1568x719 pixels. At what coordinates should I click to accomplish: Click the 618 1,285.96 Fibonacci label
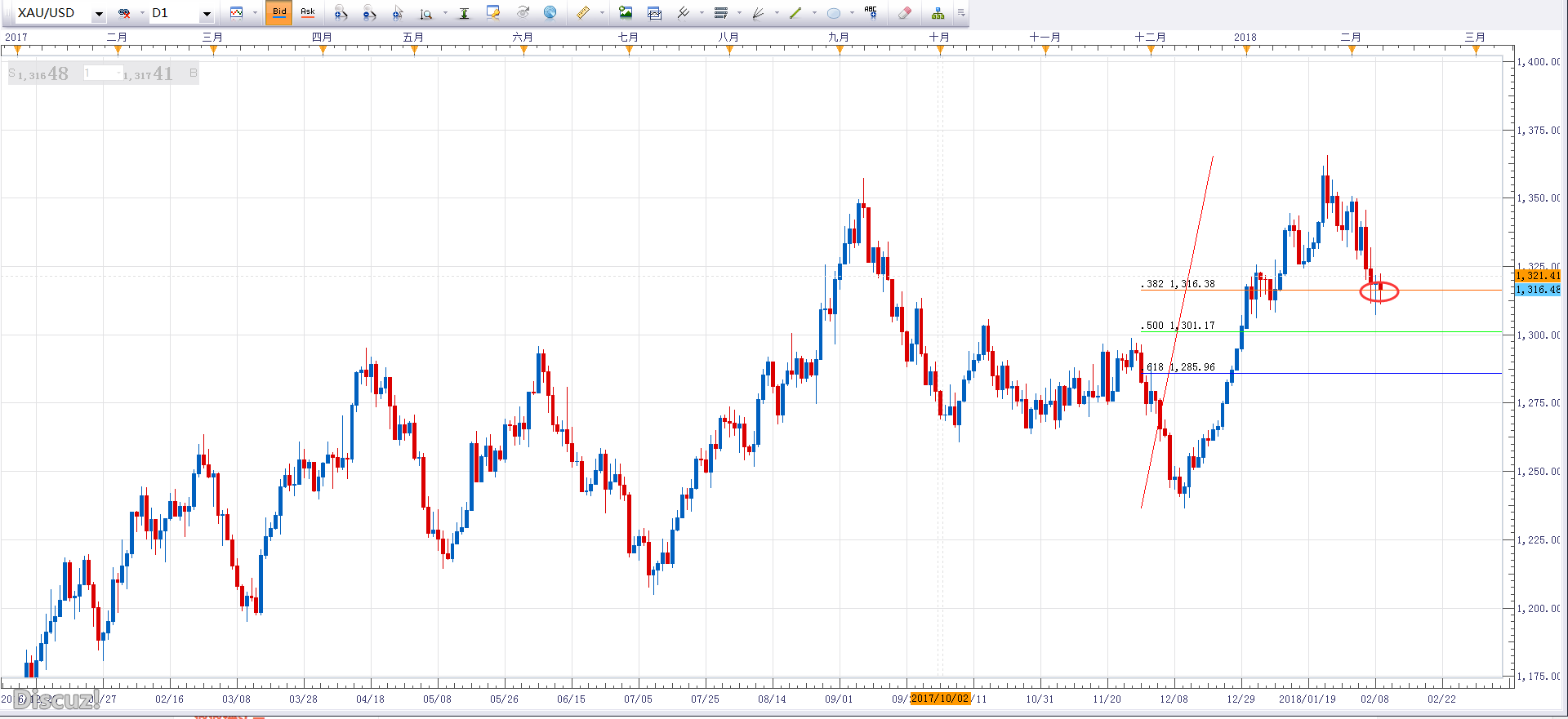[x=1180, y=367]
